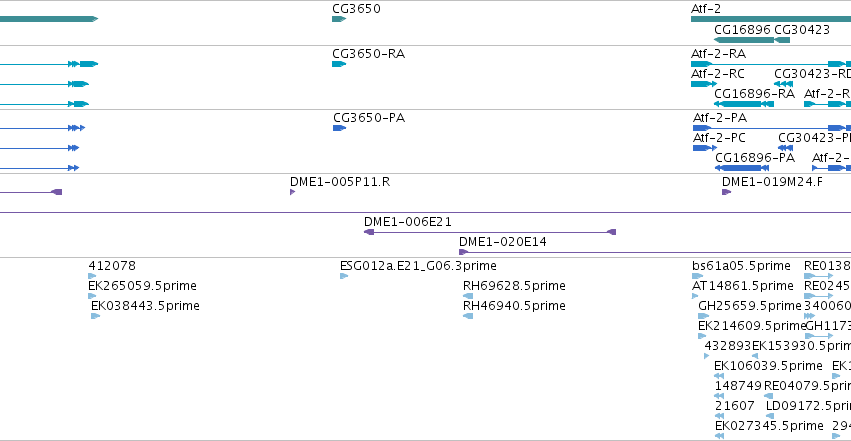Select the CG16896-RA transcript feature

click(744, 104)
